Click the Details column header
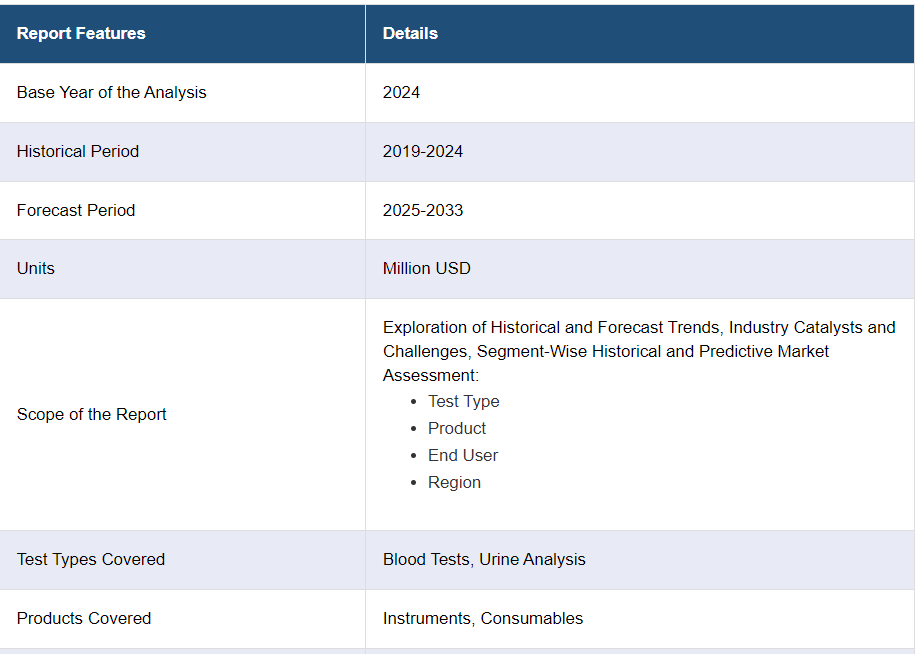Screen dimensions: 917x654 coord(410,33)
